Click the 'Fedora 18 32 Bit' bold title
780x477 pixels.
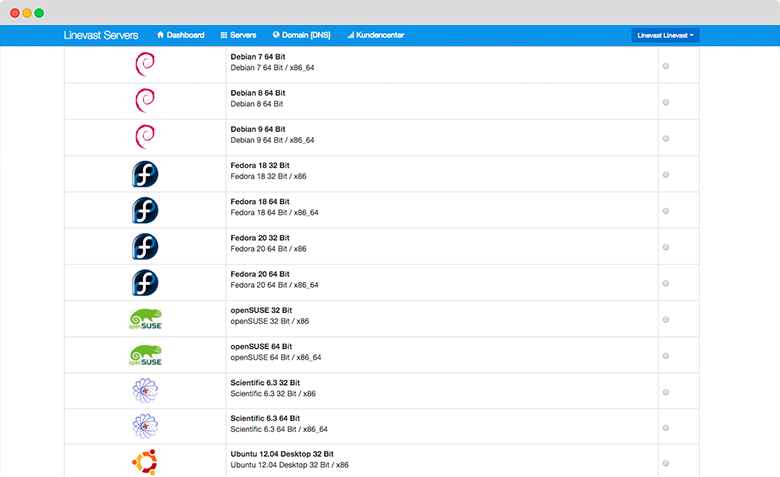[x=260, y=166]
